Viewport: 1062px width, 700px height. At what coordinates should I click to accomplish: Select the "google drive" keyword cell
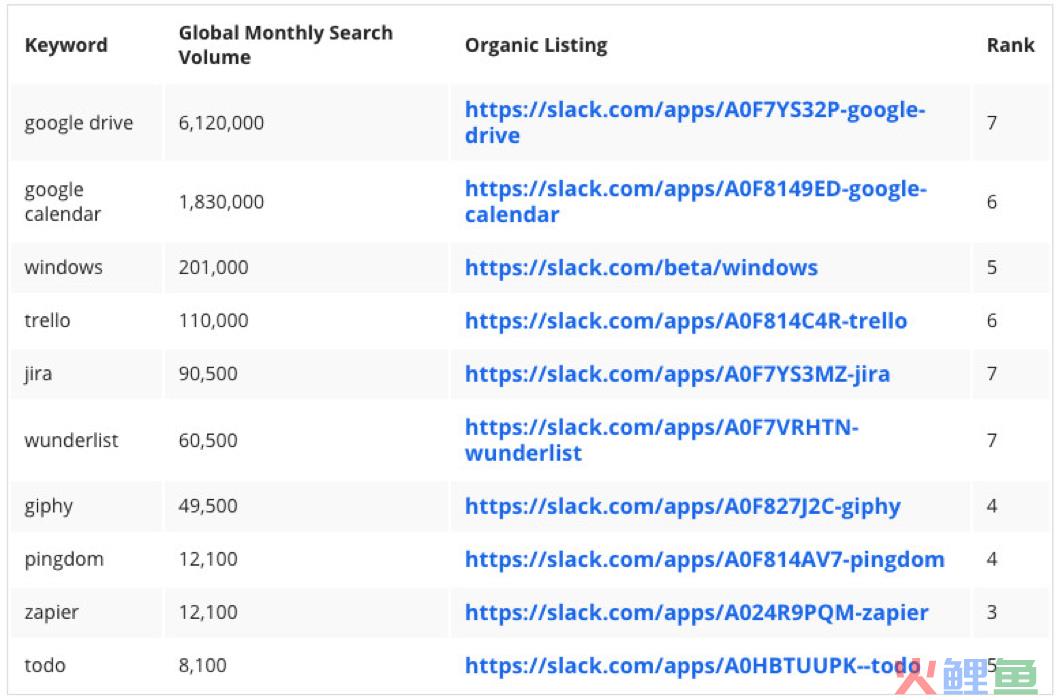(79, 123)
